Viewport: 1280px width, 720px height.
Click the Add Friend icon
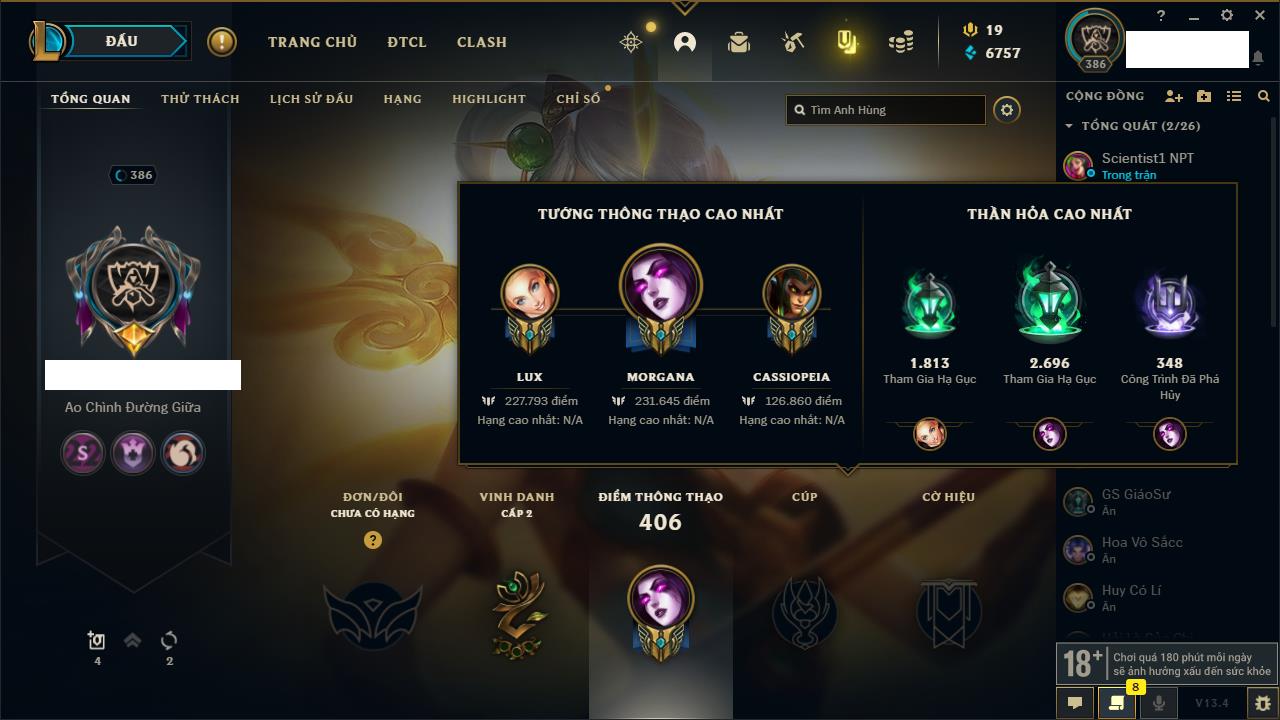(x=1174, y=96)
